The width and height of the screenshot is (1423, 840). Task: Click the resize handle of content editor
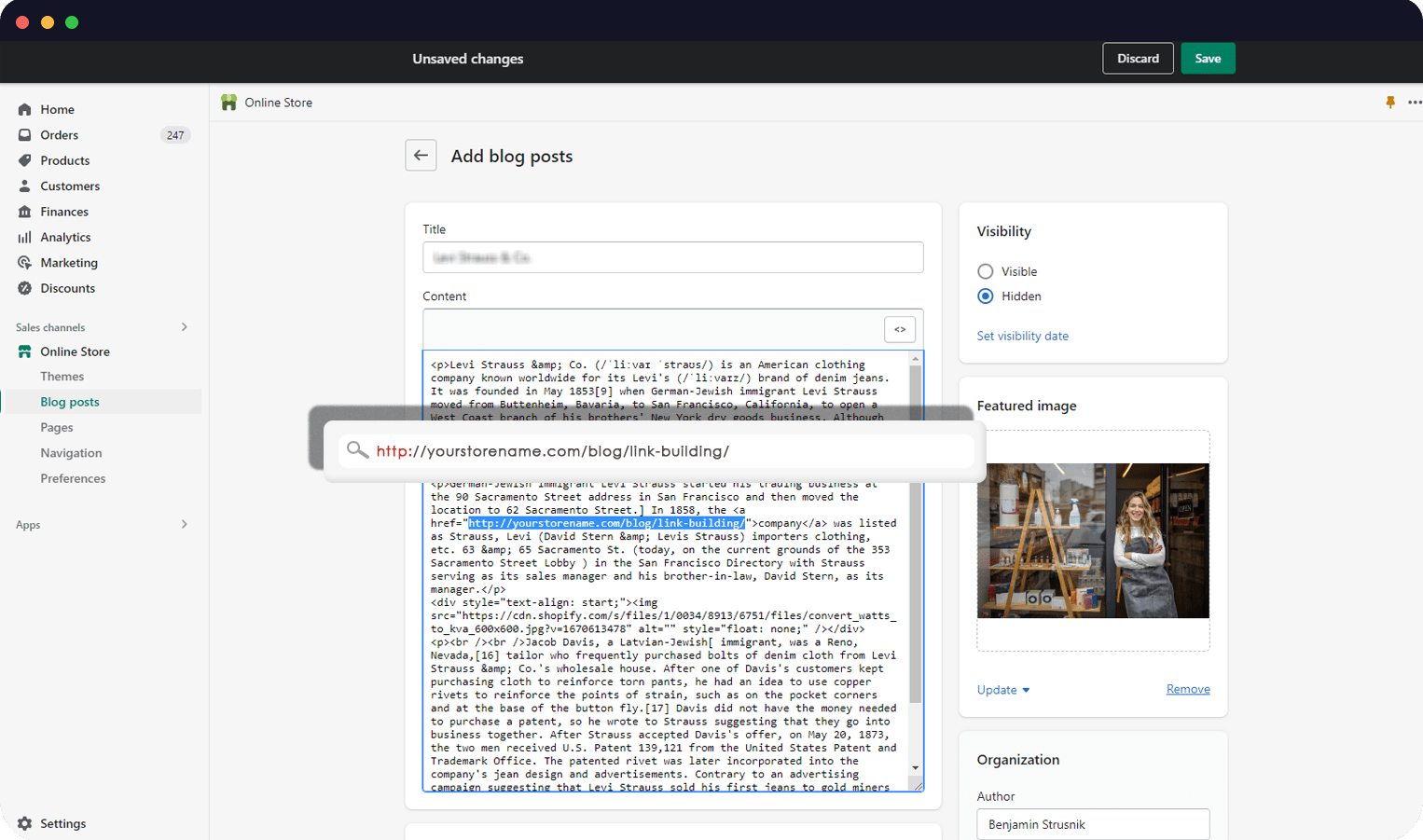point(918,786)
